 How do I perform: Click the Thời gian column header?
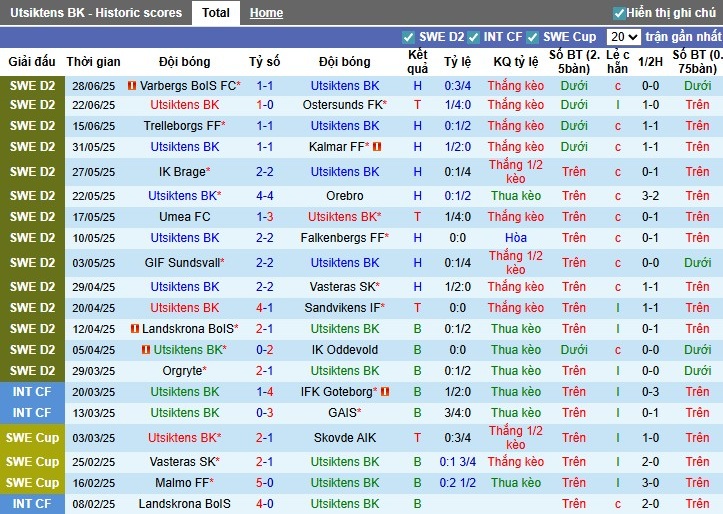[93, 62]
